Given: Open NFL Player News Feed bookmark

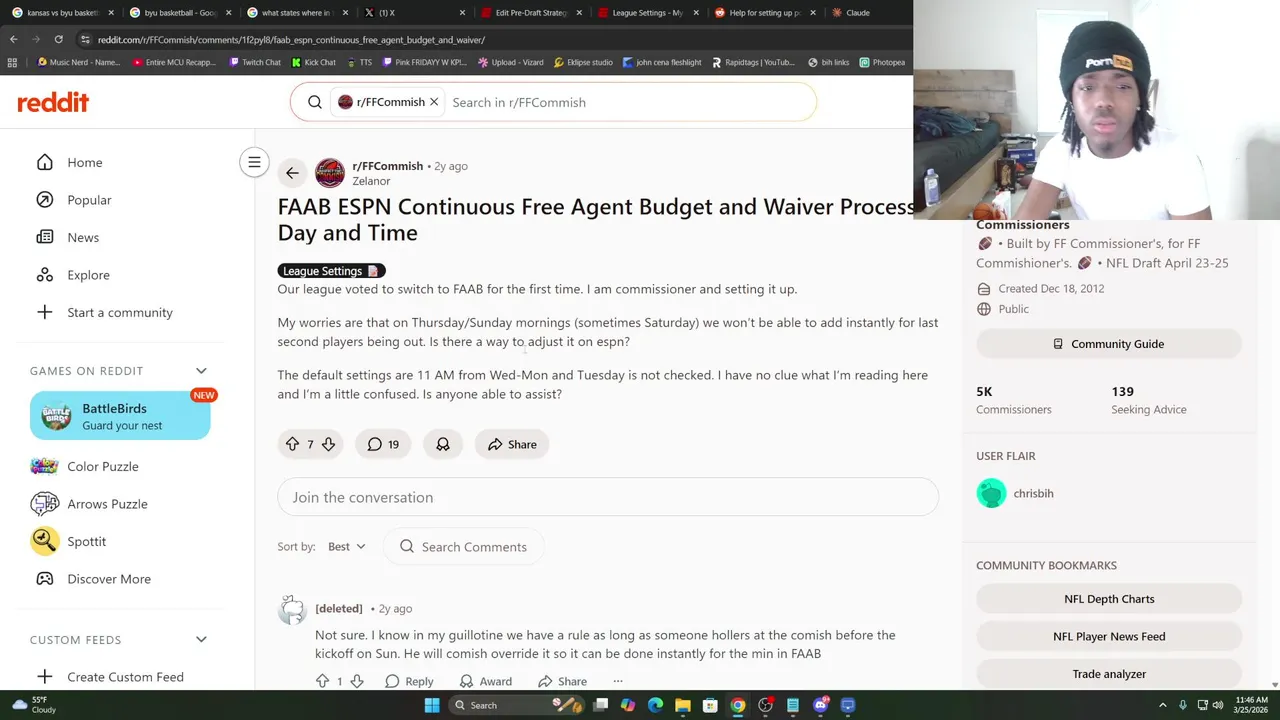Looking at the screenshot, I should pyautogui.click(x=1109, y=636).
